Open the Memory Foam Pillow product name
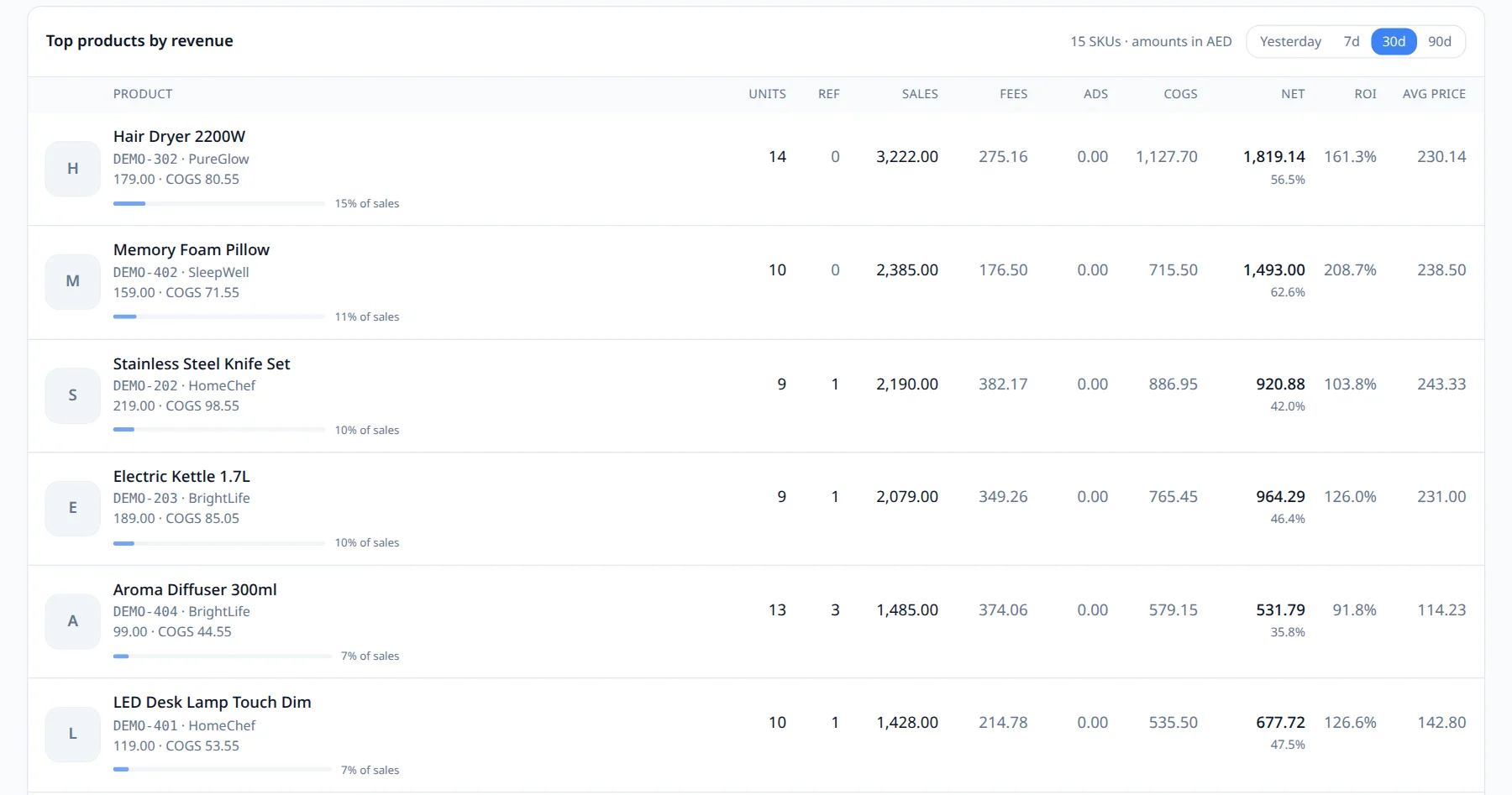The height and width of the screenshot is (795, 1512). (x=192, y=249)
